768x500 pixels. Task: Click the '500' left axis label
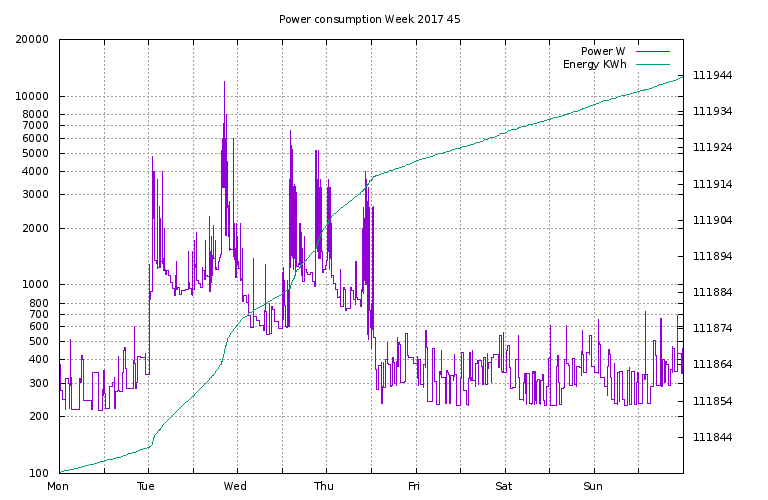coord(39,341)
